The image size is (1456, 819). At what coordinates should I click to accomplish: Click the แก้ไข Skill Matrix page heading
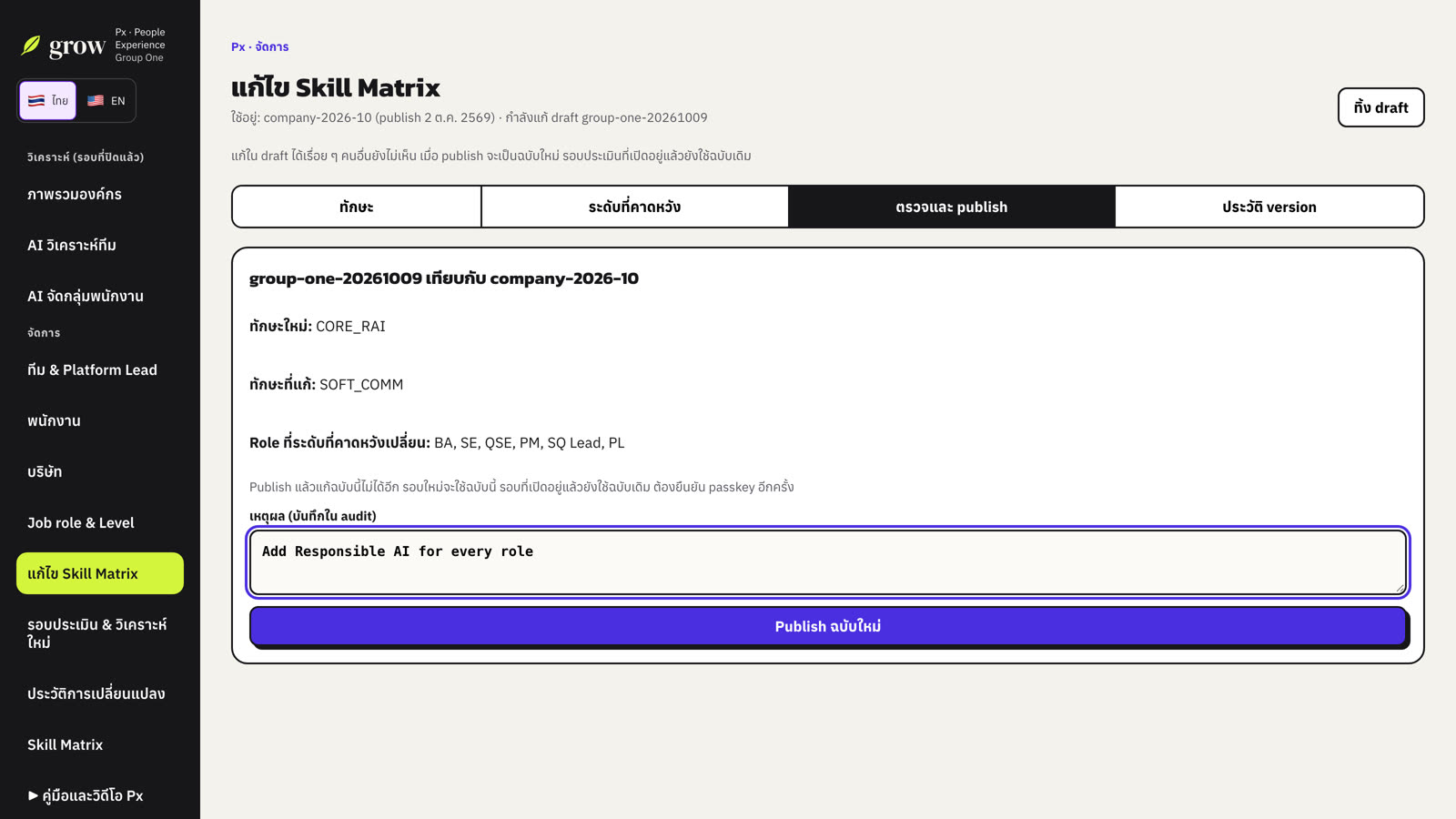point(336,87)
